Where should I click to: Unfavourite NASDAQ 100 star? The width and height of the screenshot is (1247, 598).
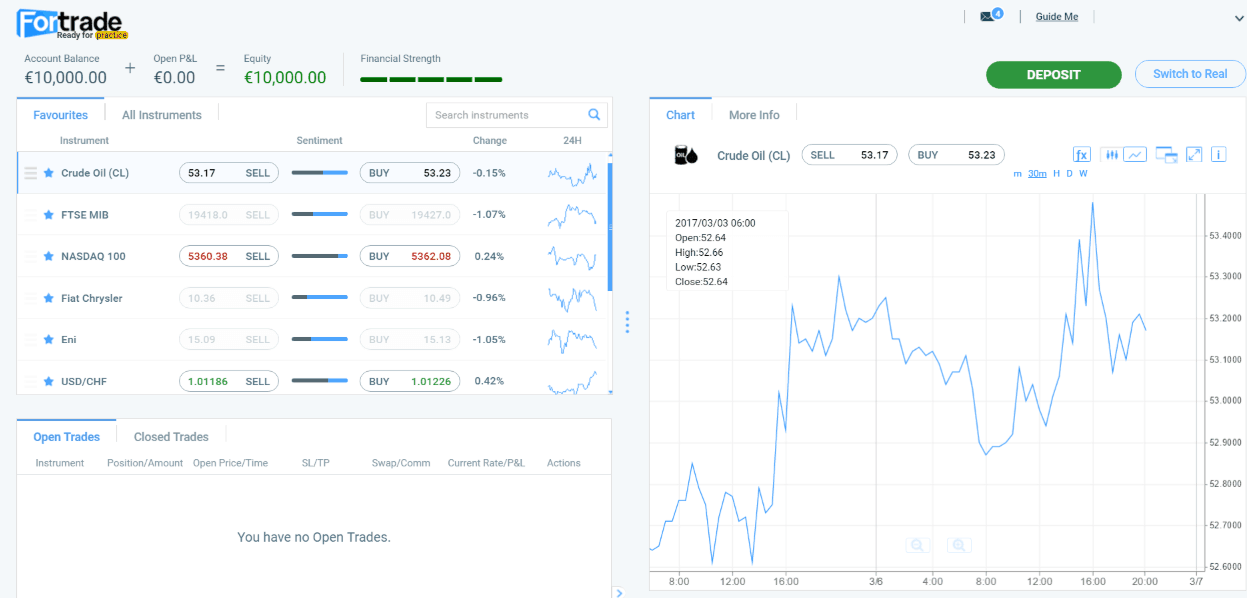click(48, 256)
